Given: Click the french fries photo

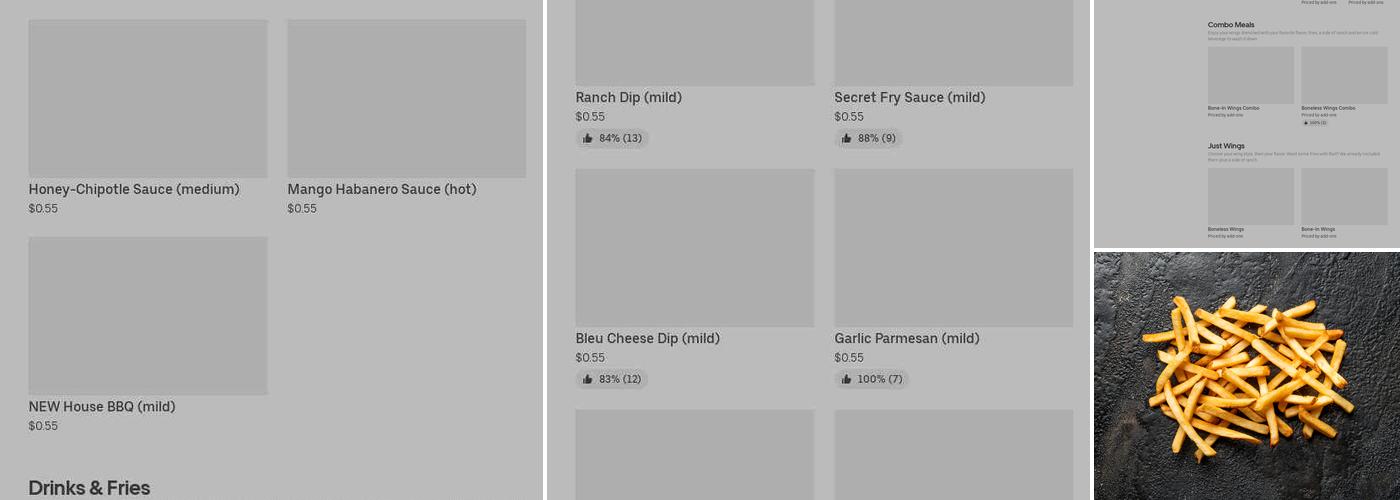Looking at the screenshot, I should tap(1246, 375).
